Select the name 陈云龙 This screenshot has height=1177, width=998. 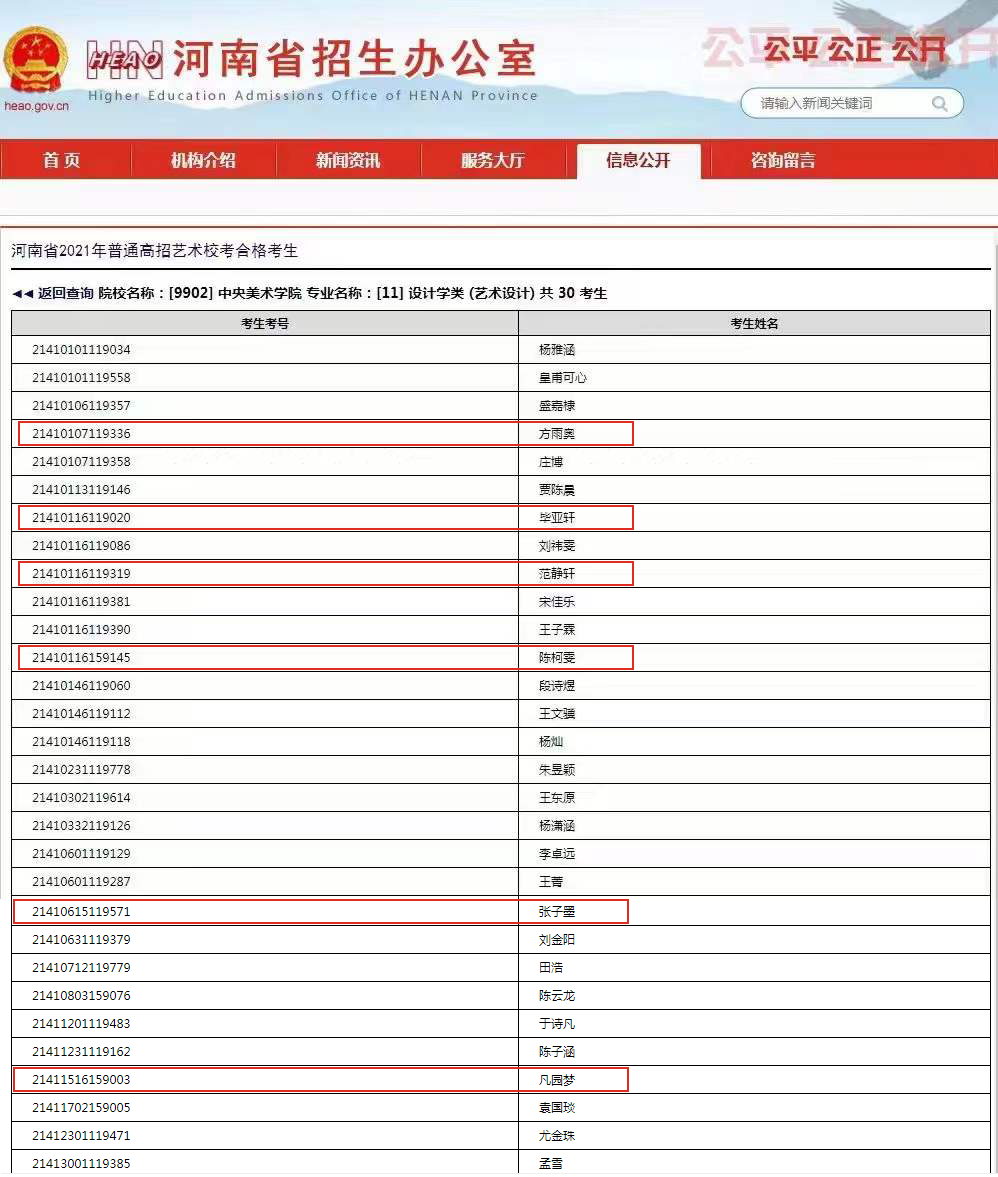click(x=557, y=996)
